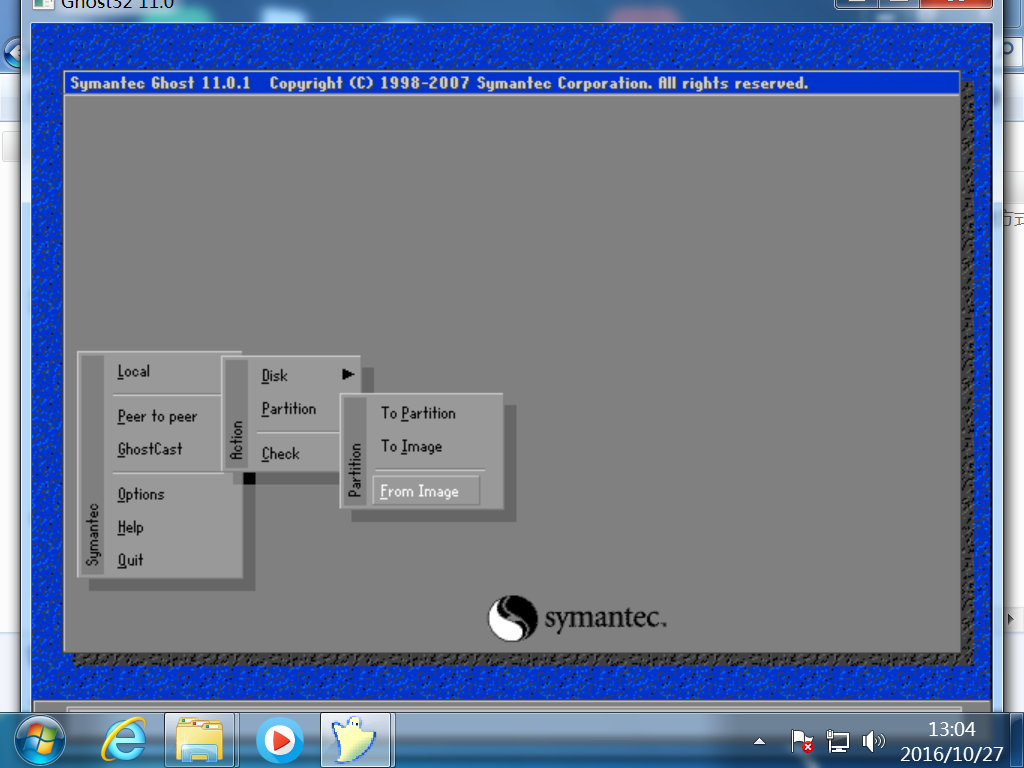
Task: Click the highlighted From Image option
Action: (426, 491)
